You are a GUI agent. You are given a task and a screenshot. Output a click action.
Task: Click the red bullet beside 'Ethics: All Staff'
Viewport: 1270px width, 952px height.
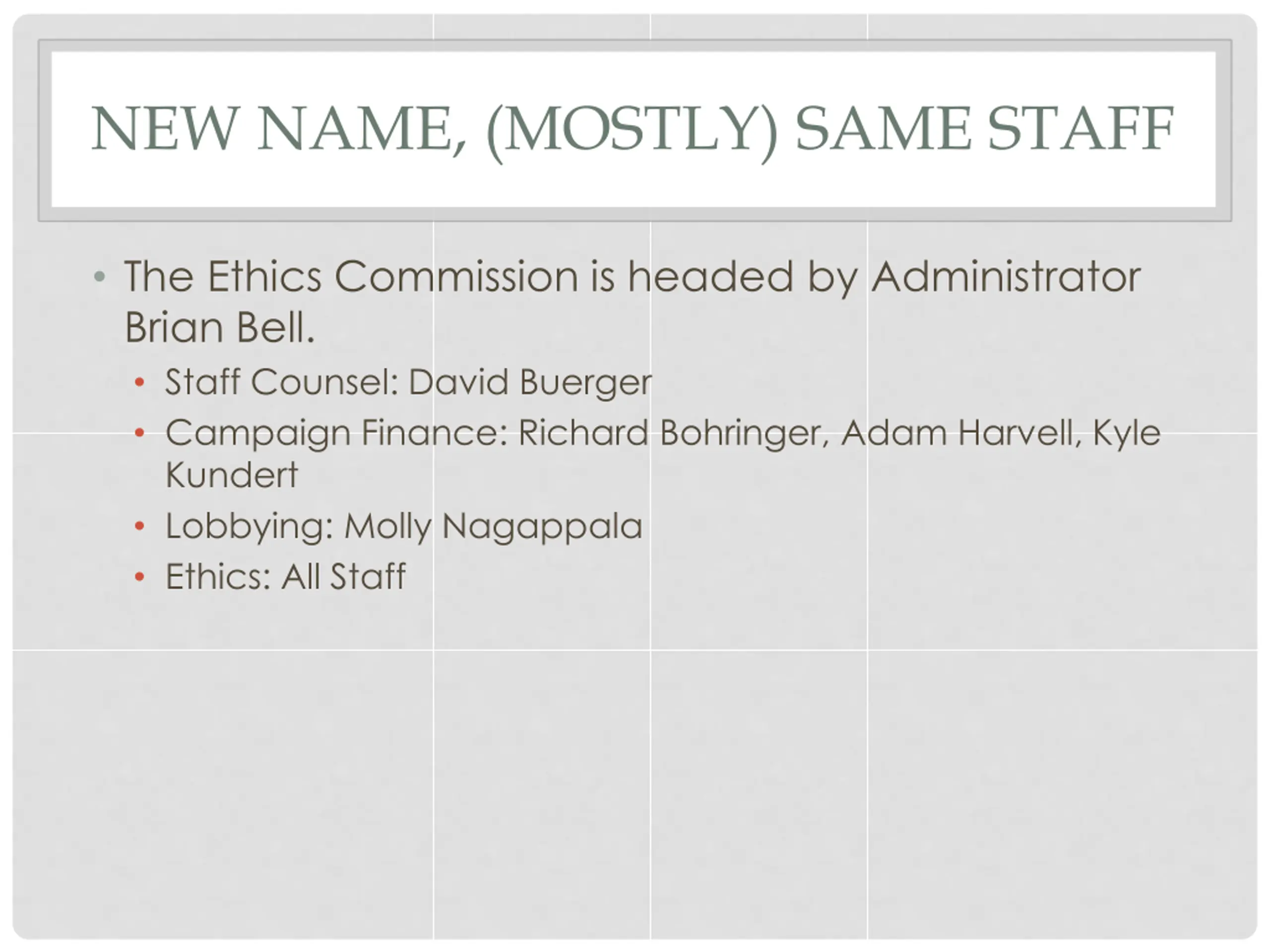click(139, 576)
